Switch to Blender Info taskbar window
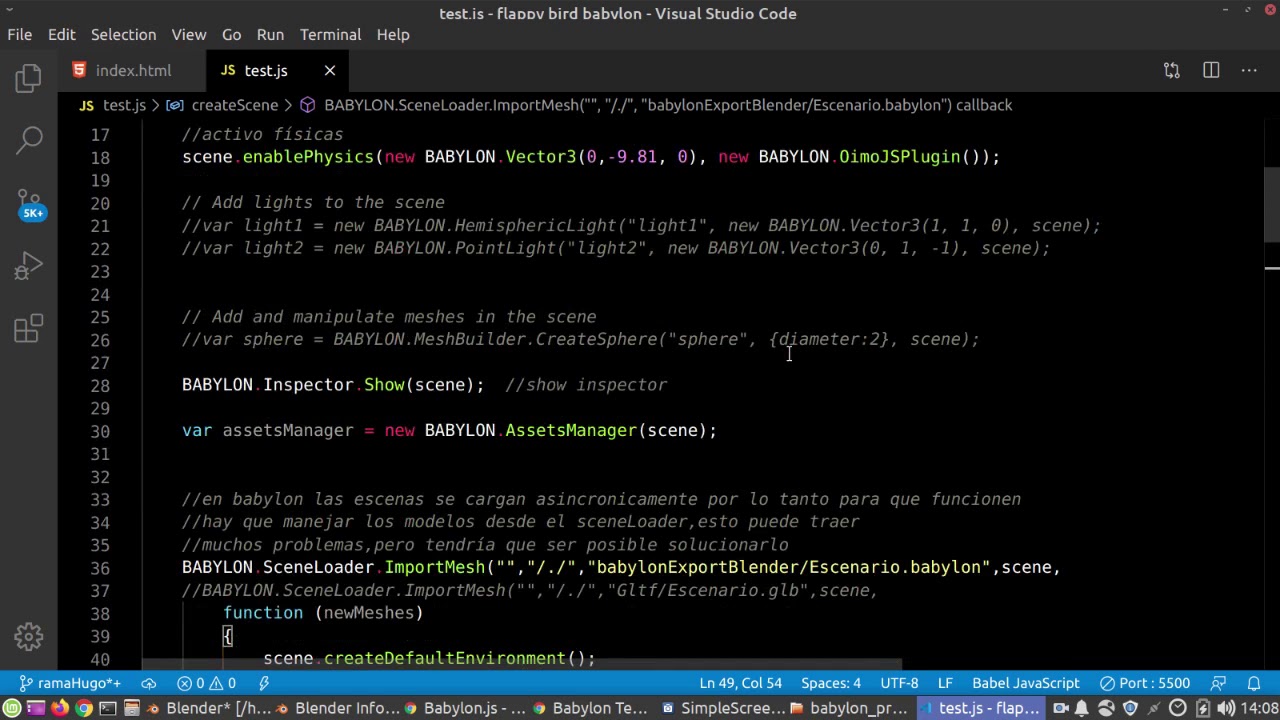1280x720 pixels. (336, 709)
